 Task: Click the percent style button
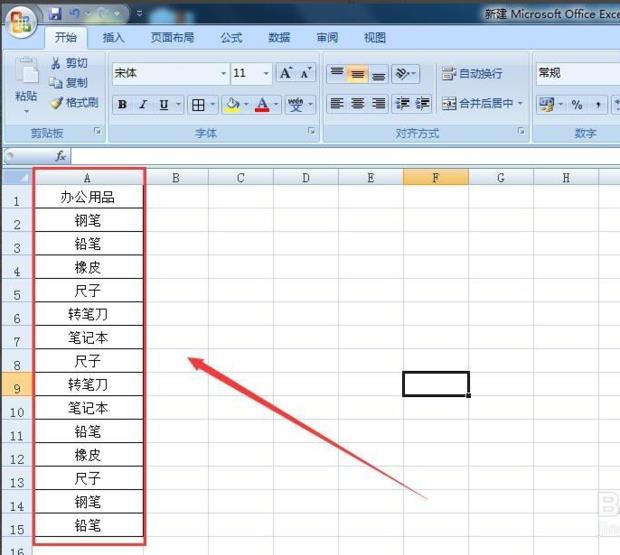577,105
